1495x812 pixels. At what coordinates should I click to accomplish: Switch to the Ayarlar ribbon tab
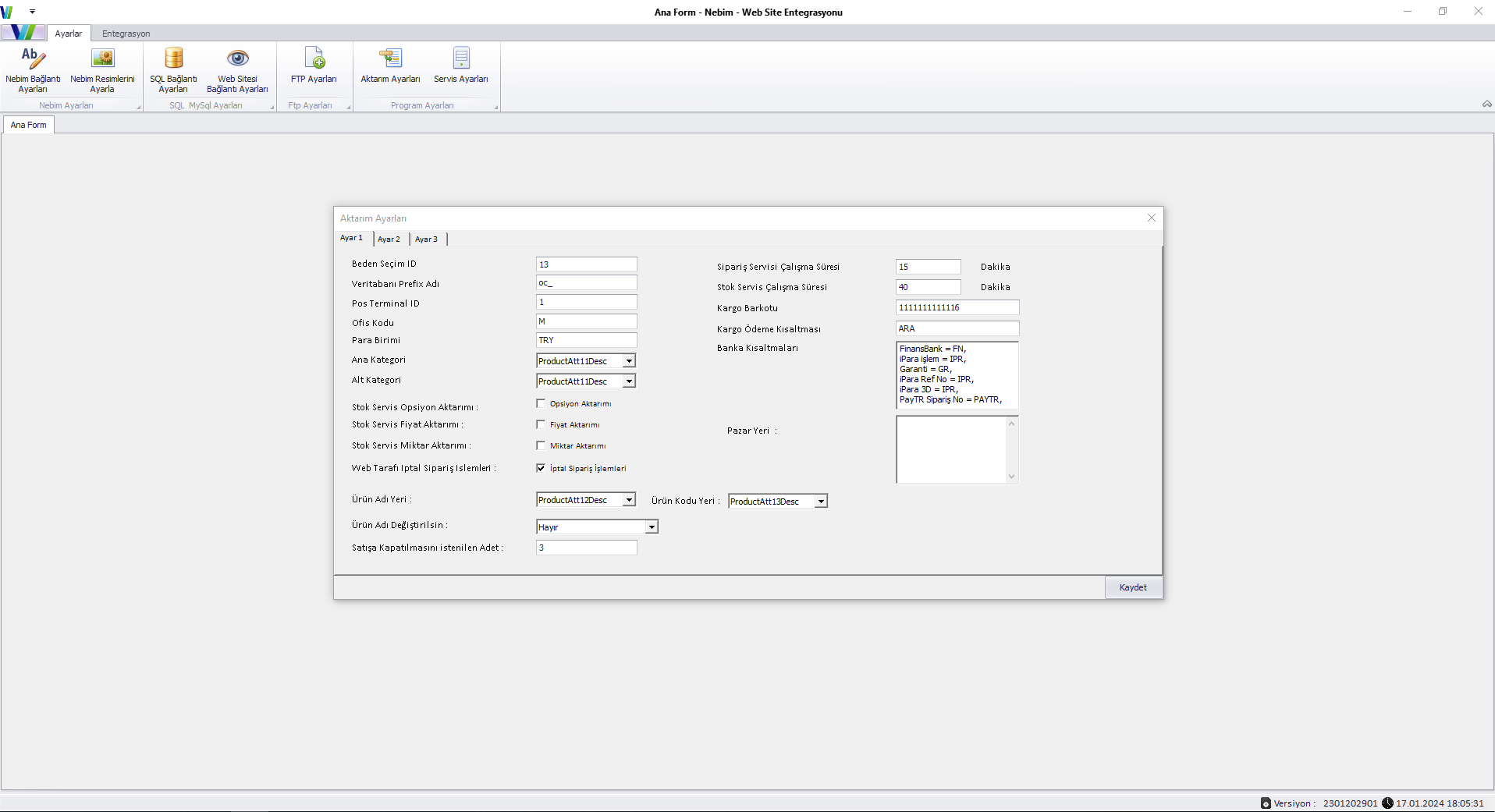click(x=69, y=34)
